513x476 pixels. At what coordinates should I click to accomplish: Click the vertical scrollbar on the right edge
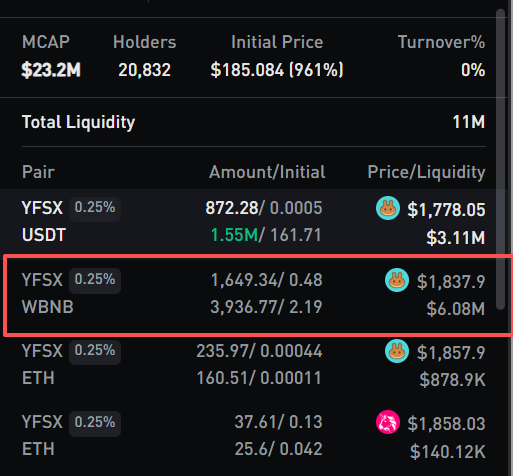pos(500,159)
